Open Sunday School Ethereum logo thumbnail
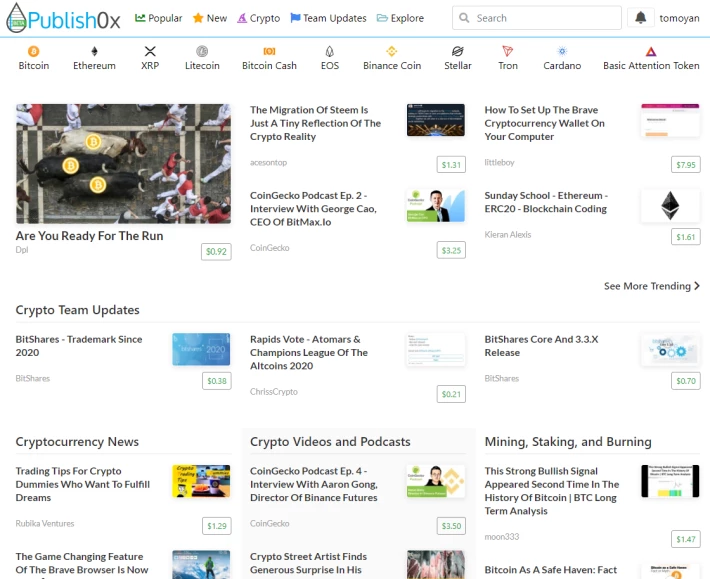 (670, 206)
